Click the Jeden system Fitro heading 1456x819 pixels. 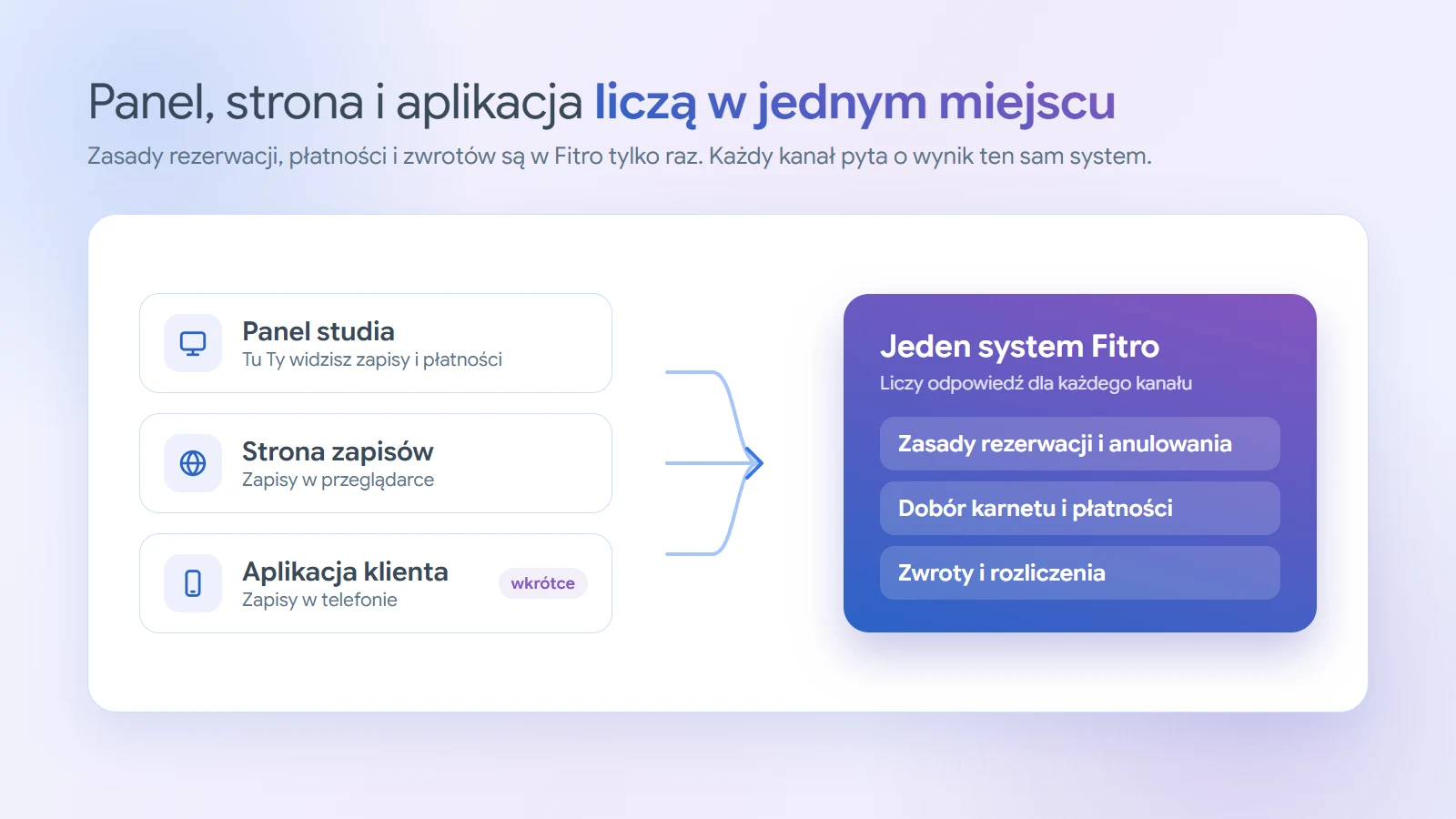(x=1019, y=347)
